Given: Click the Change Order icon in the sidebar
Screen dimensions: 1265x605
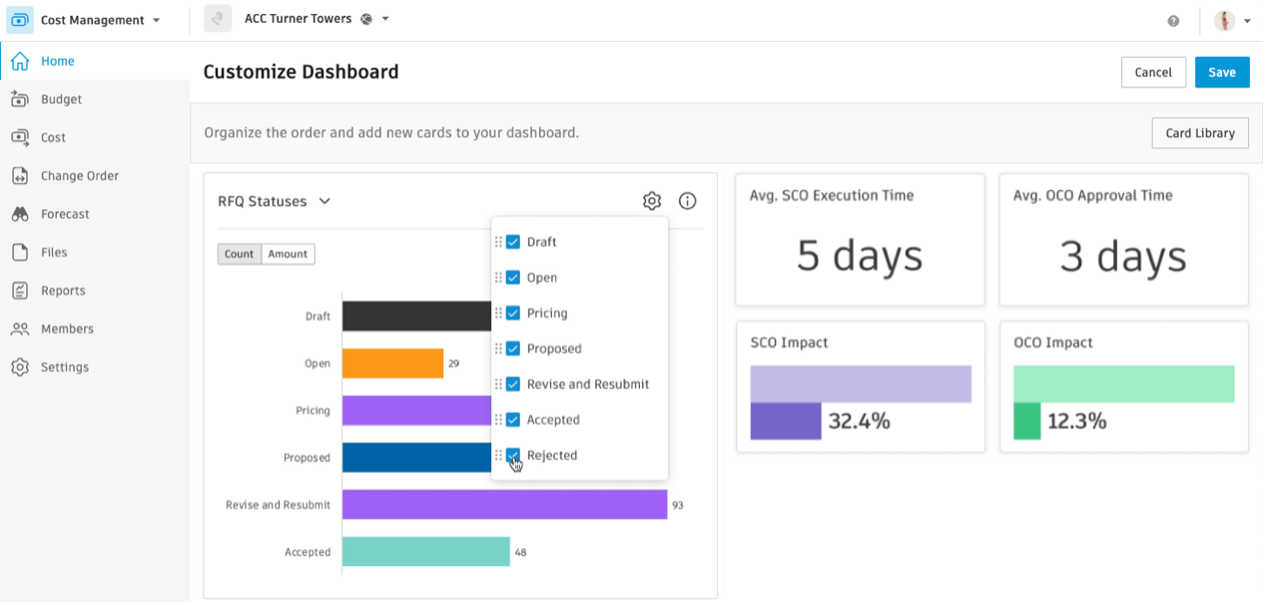Looking at the screenshot, I should pyautogui.click(x=19, y=176).
